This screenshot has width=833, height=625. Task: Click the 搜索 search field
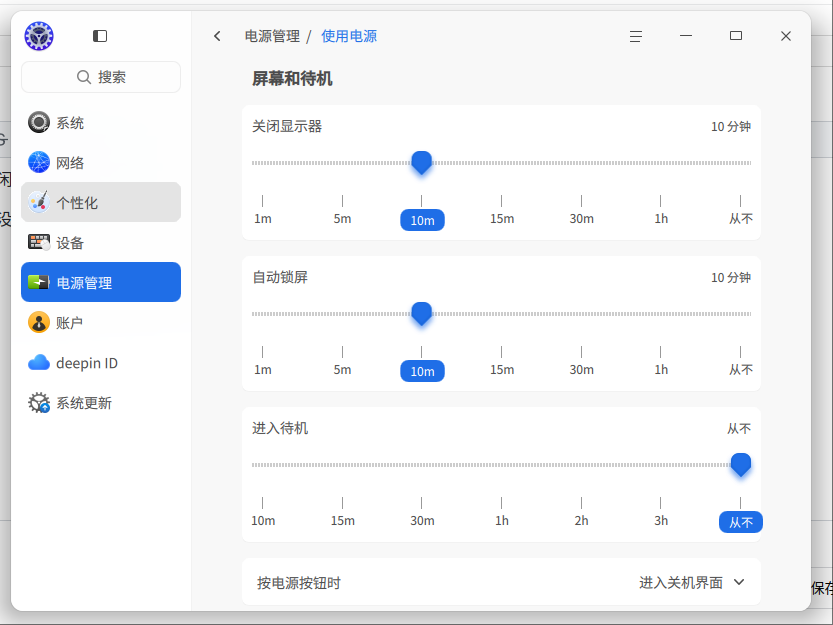coord(101,77)
